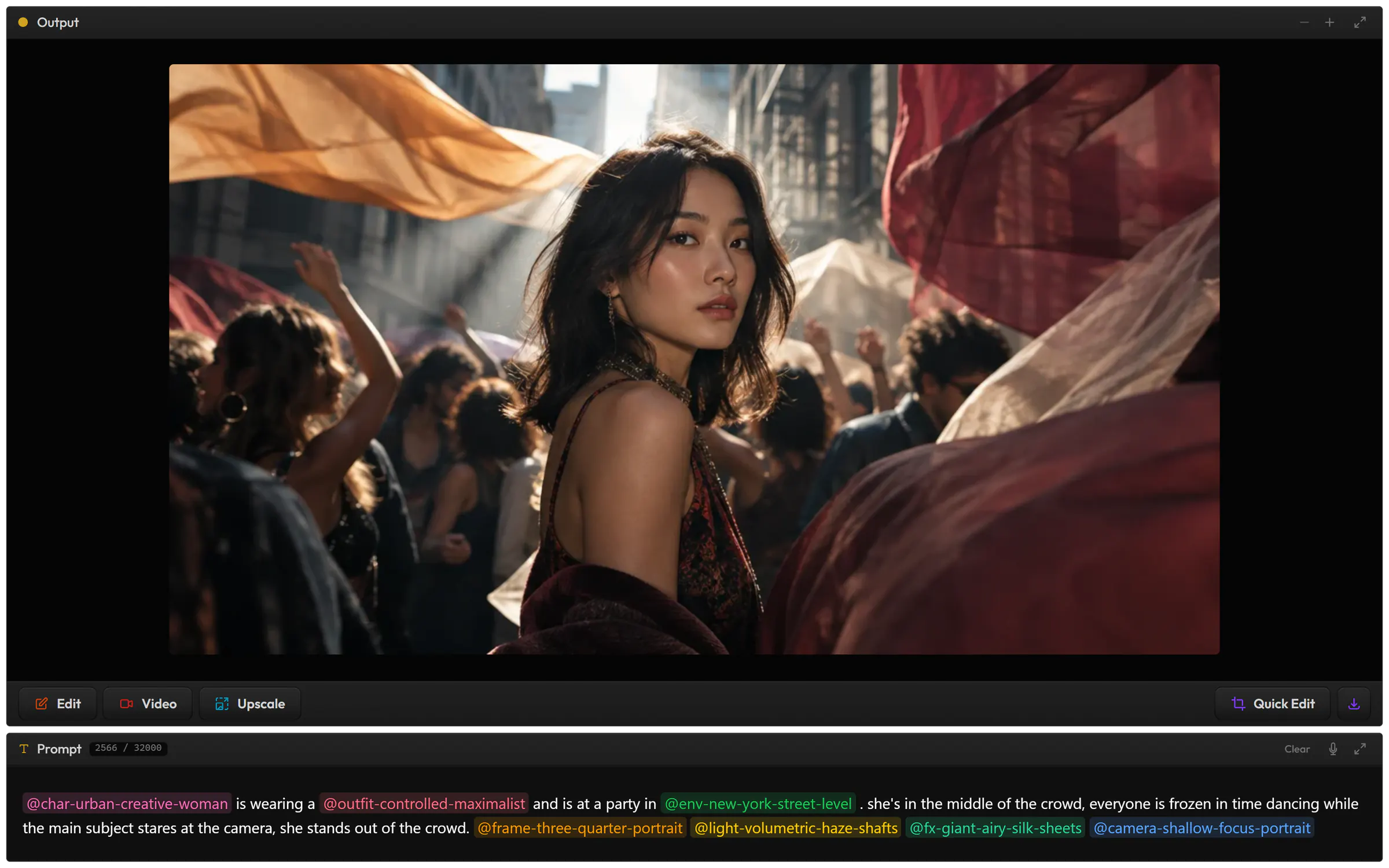Click the generated portrait image
Screen dimensions: 1389x868
tap(694, 359)
